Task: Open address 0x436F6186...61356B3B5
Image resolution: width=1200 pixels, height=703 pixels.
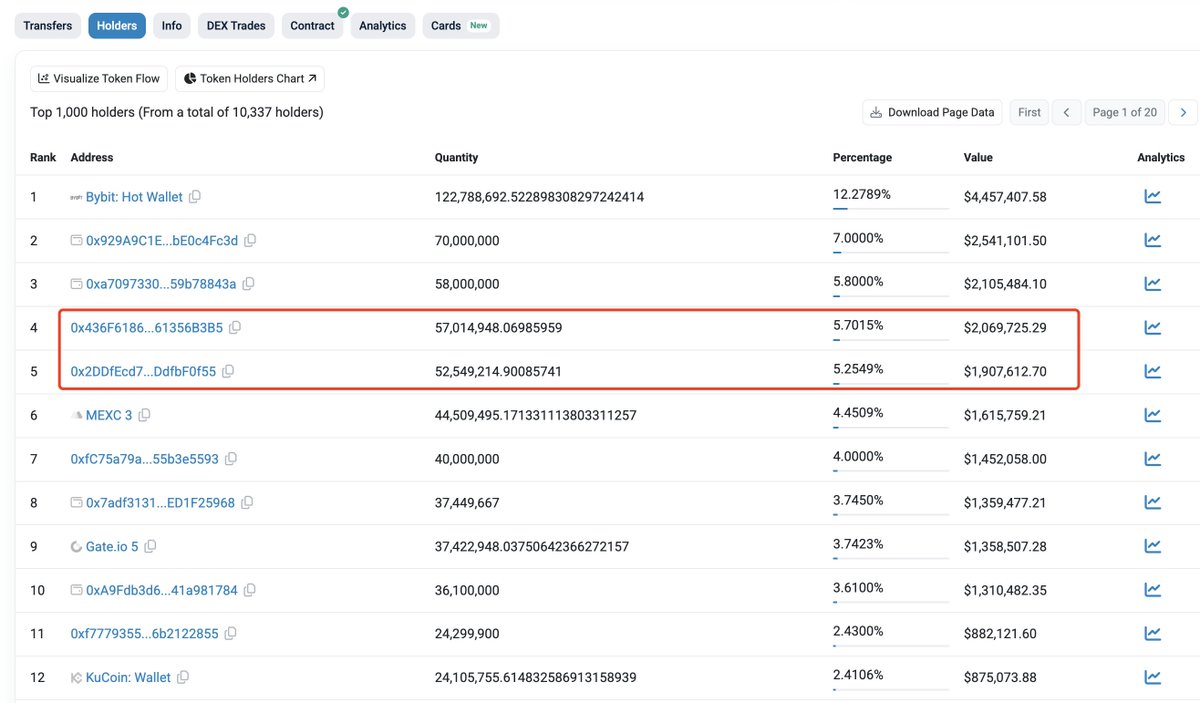Action: point(147,327)
